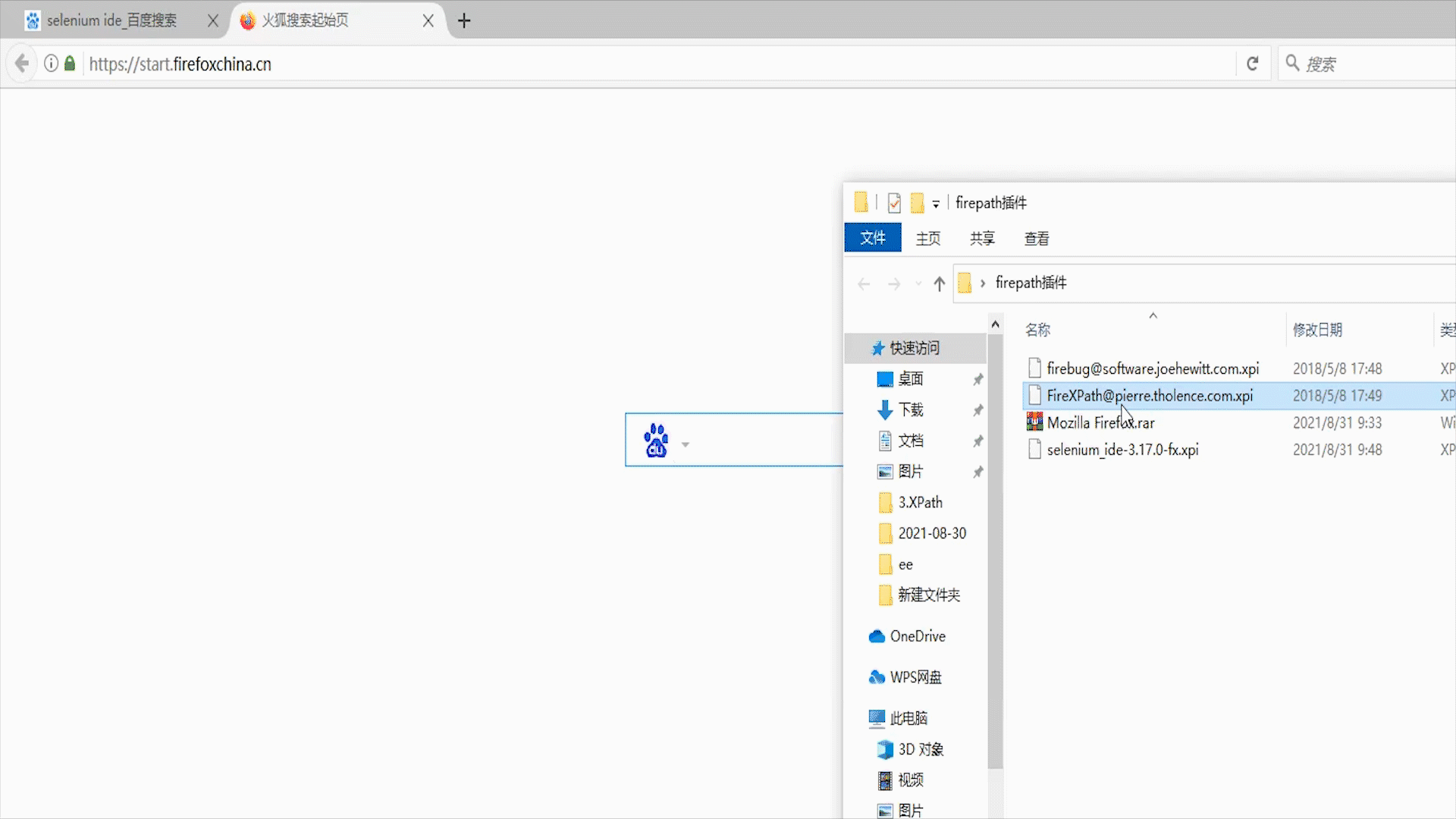Viewport: 1456px width, 819px height.
Task: Sort files by 修改日期 column header
Action: (x=1317, y=330)
